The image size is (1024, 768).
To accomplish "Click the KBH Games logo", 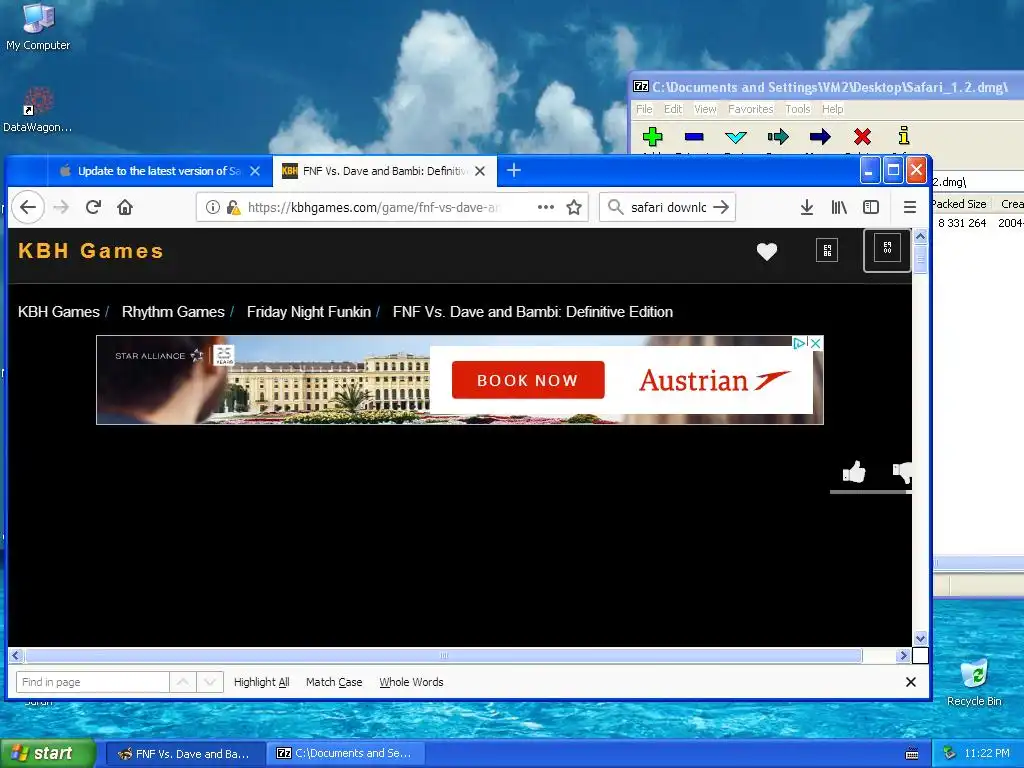I will pyautogui.click(x=91, y=251).
